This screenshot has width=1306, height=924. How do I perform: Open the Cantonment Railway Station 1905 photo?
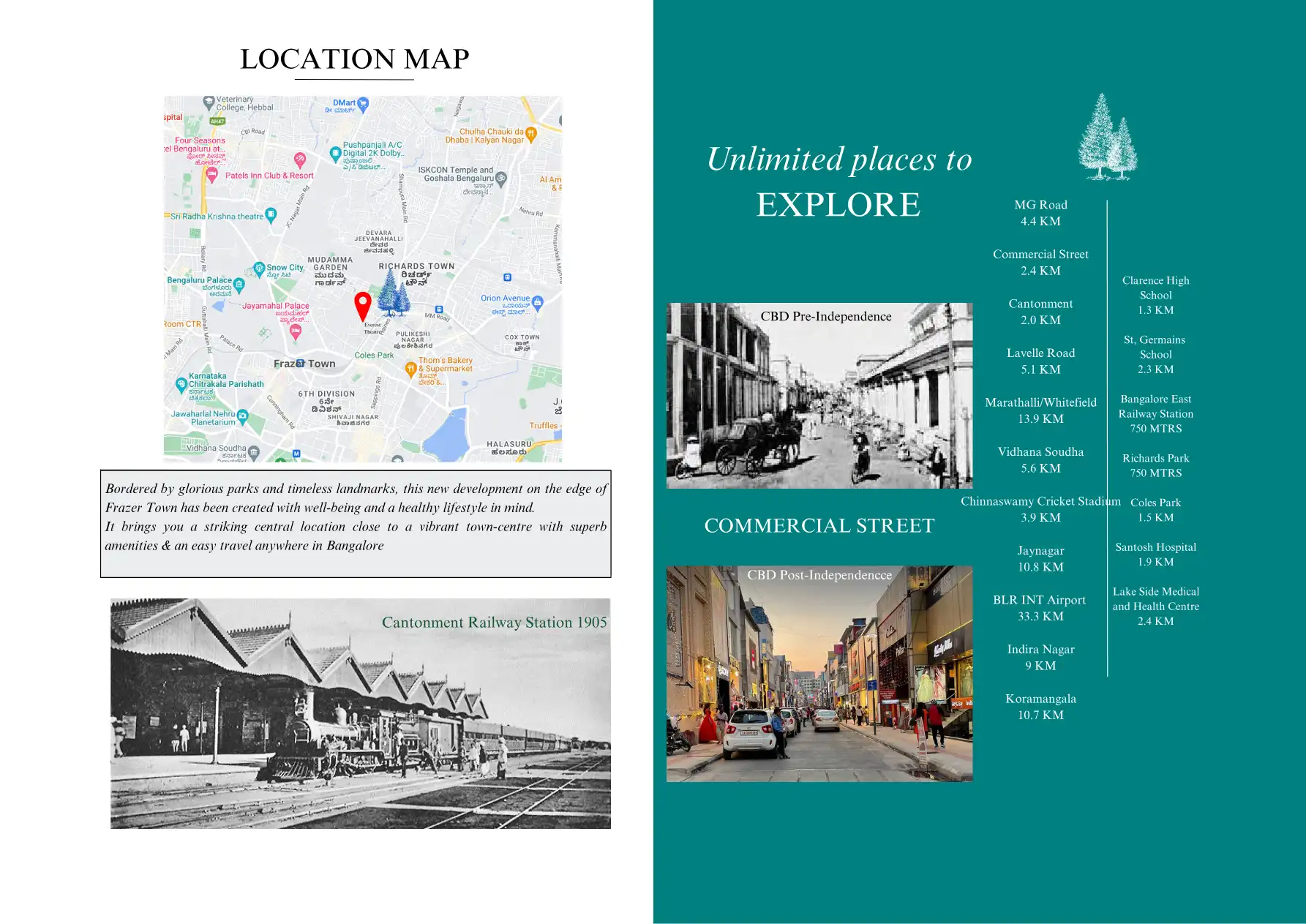(x=360, y=713)
